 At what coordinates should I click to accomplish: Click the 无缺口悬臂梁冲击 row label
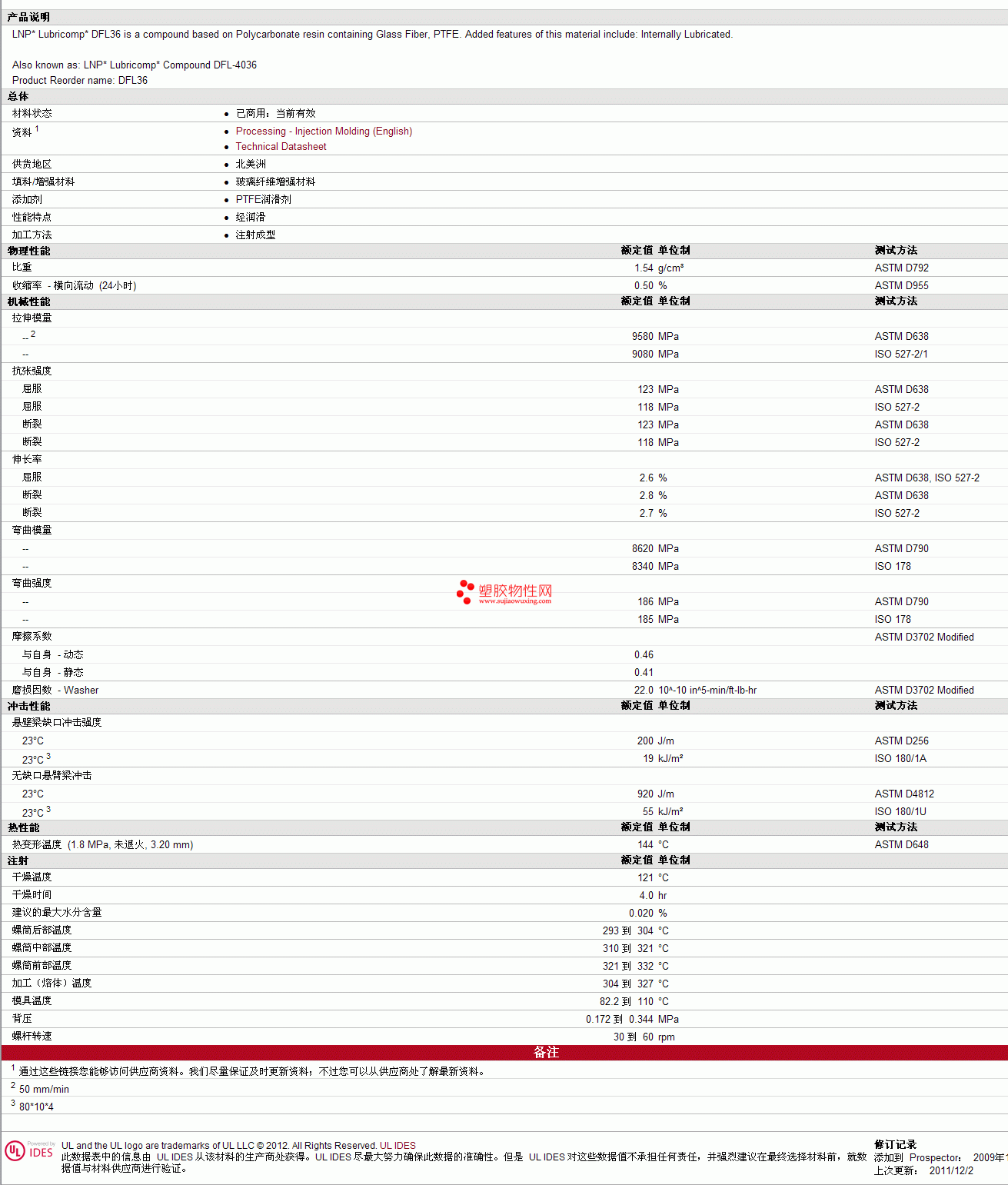[52, 776]
